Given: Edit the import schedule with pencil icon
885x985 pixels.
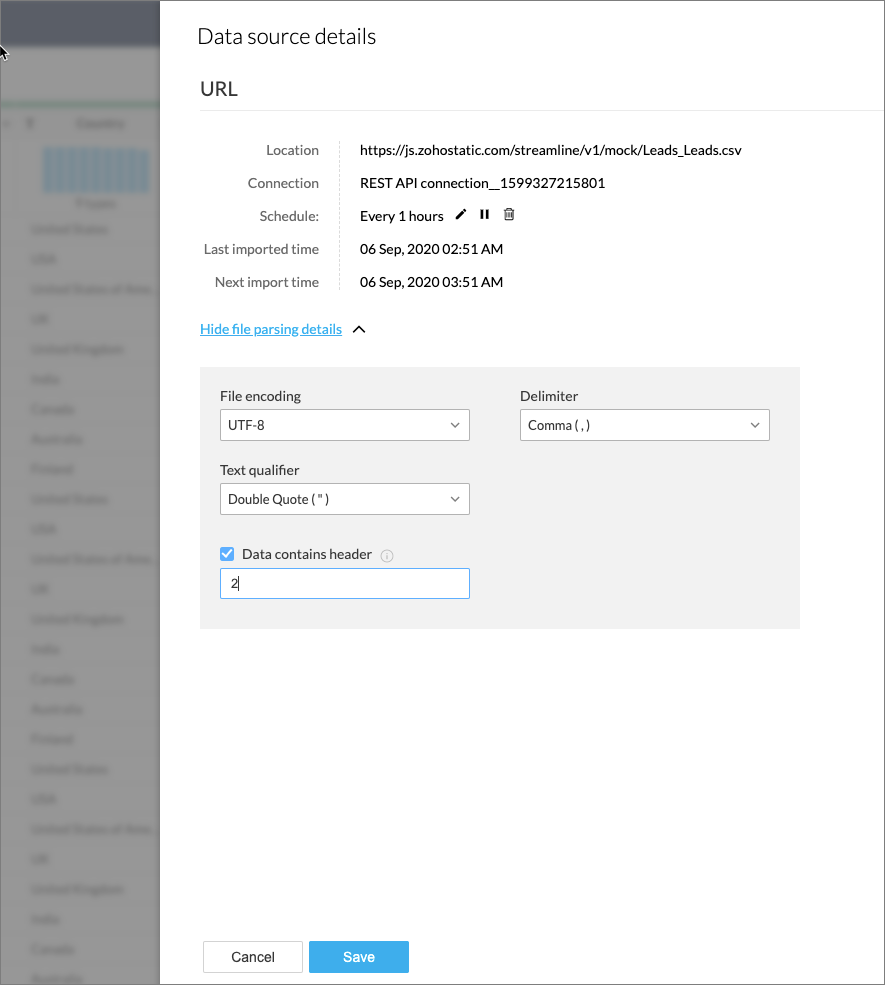Looking at the screenshot, I should point(461,215).
